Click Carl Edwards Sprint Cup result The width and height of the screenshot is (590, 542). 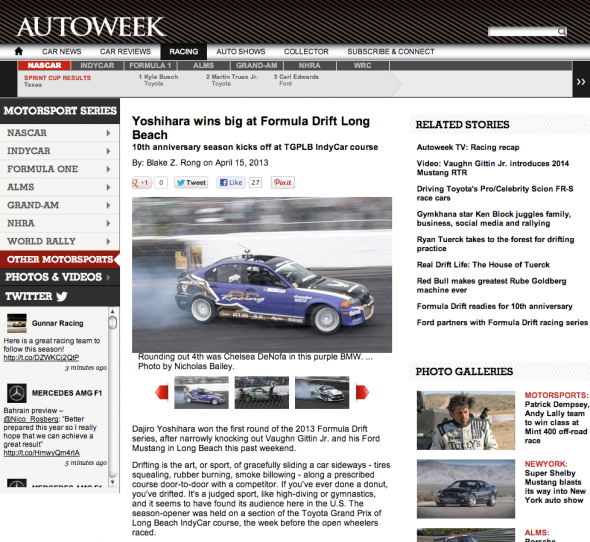click(296, 80)
